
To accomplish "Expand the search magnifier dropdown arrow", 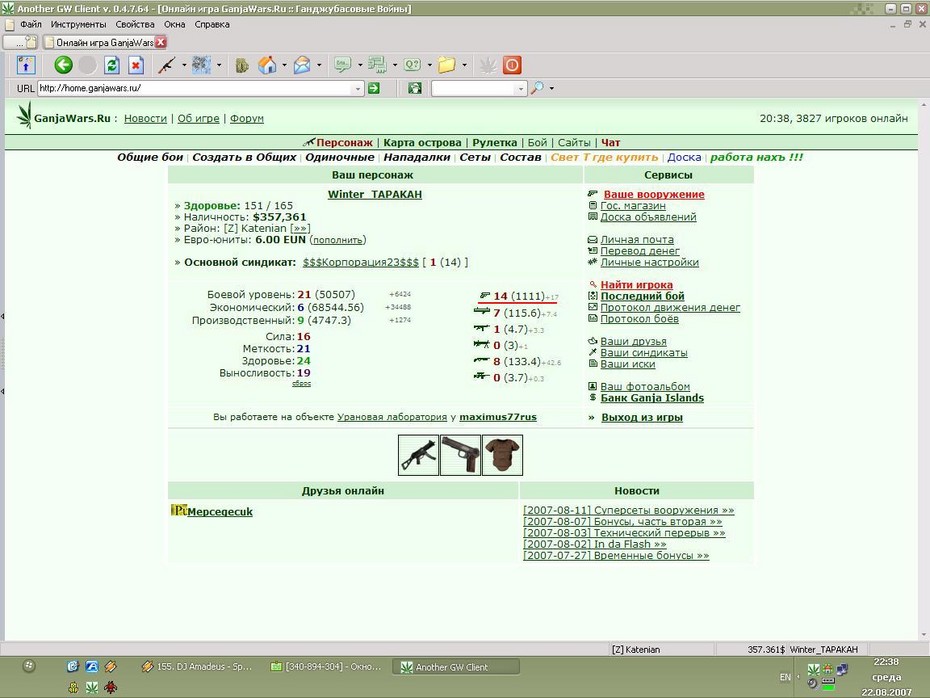I will pyautogui.click(x=552, y=88).
